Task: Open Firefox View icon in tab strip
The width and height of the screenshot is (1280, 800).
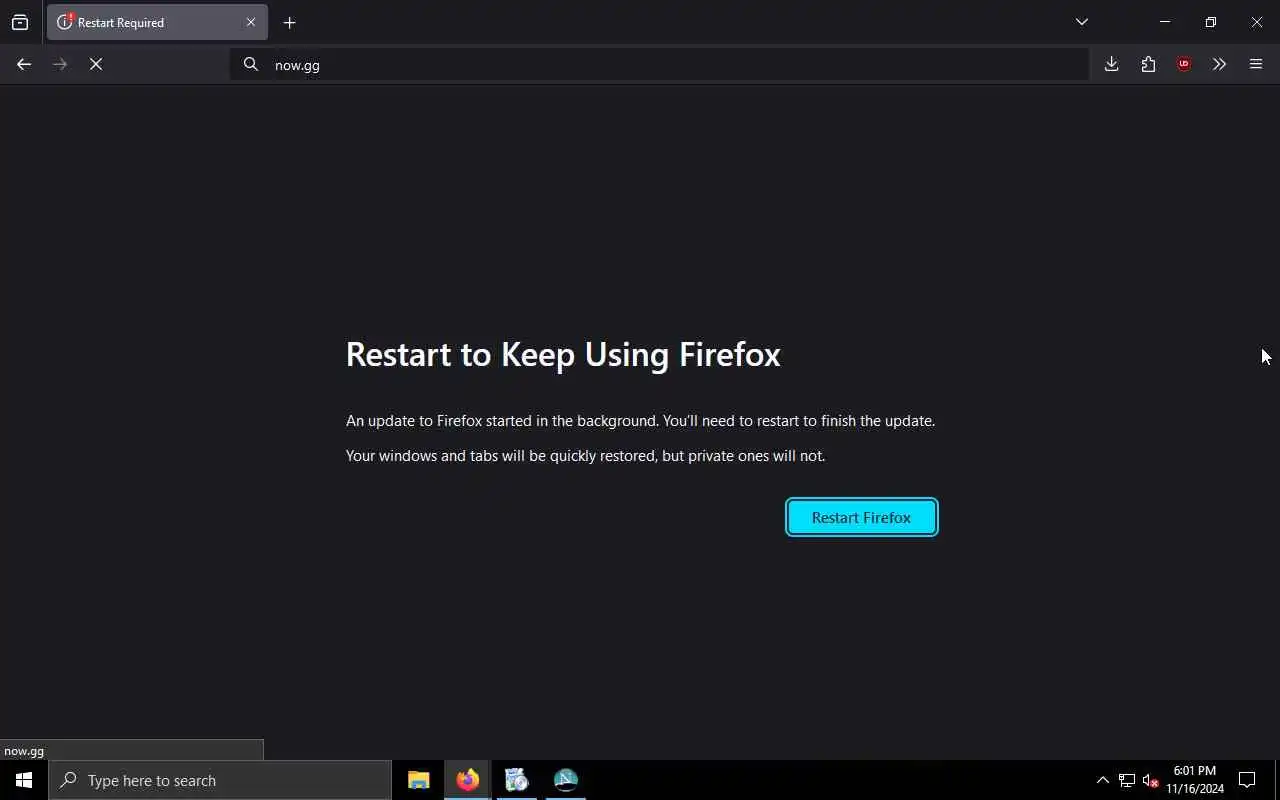Action: [20, 22]
